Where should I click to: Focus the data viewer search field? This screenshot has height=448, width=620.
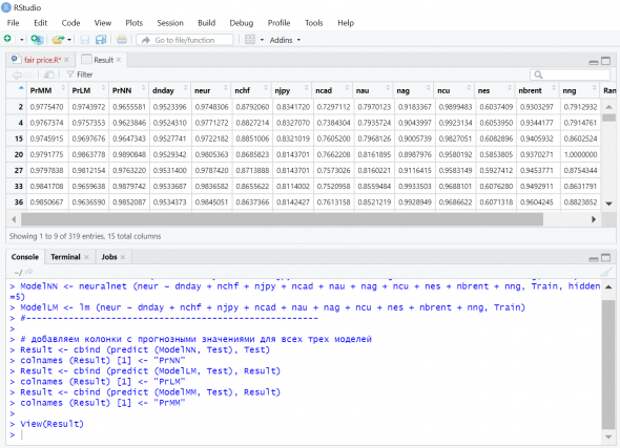pyautogui.click(x=570, y=74)
